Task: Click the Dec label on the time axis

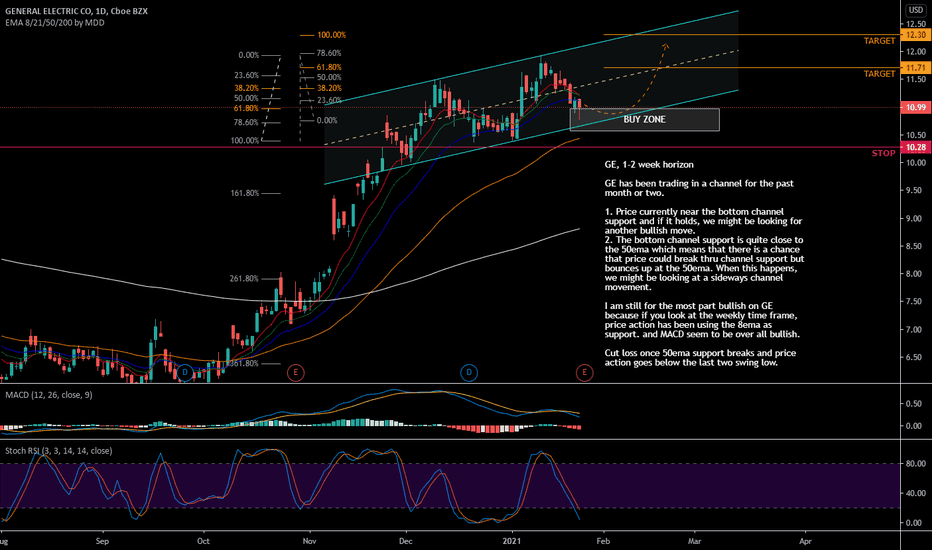Action: [405, 541]
